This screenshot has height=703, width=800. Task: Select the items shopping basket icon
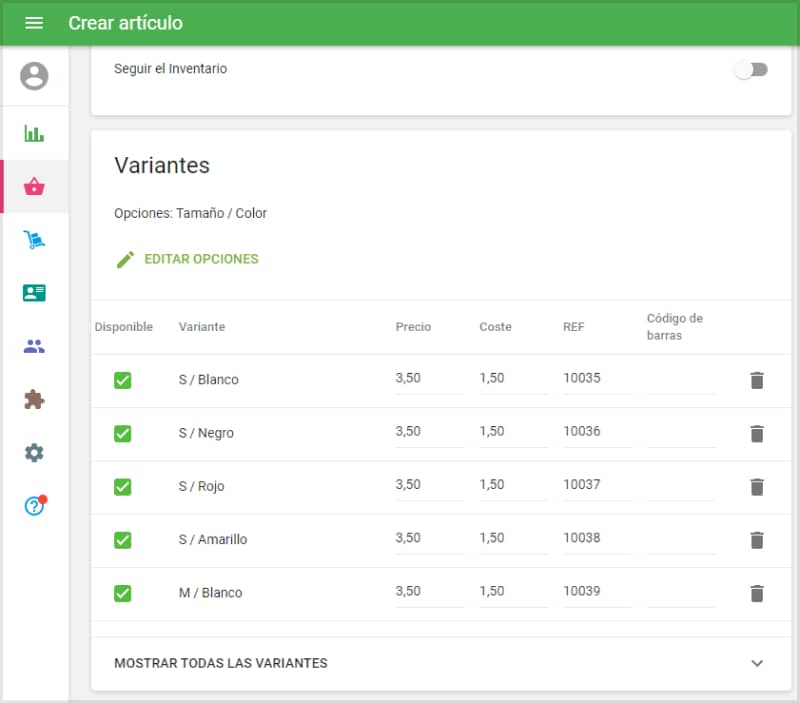(x=34, y=186)
